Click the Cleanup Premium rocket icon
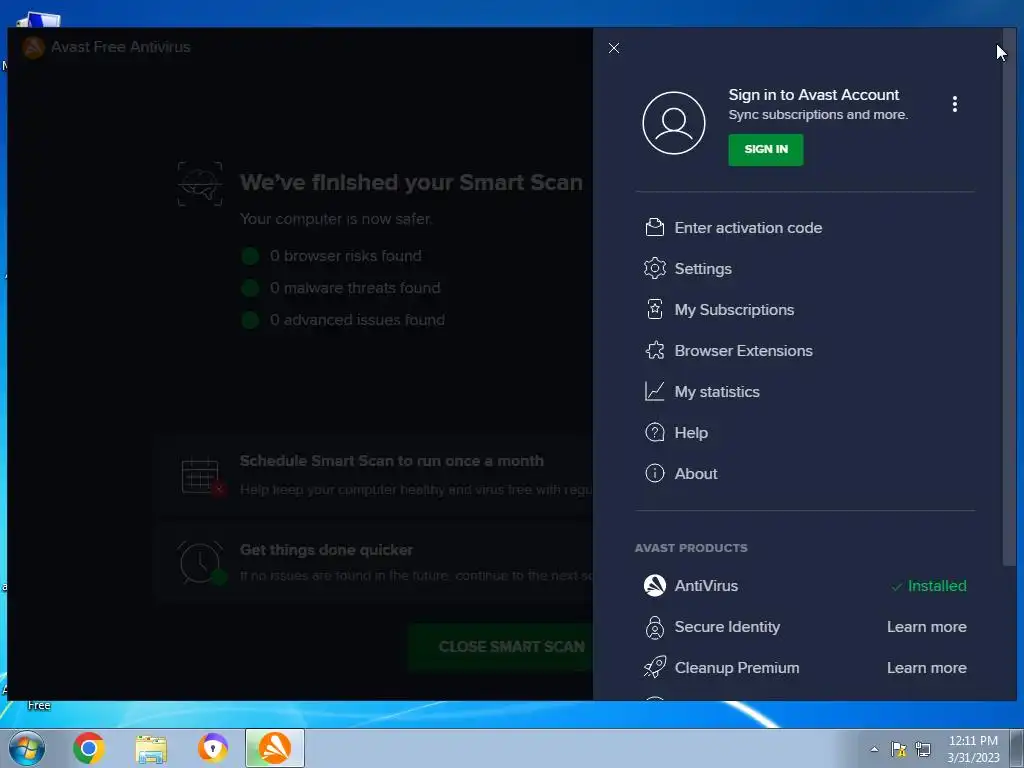This screenshot has width=1024, height=768. [x=654, y=667]
